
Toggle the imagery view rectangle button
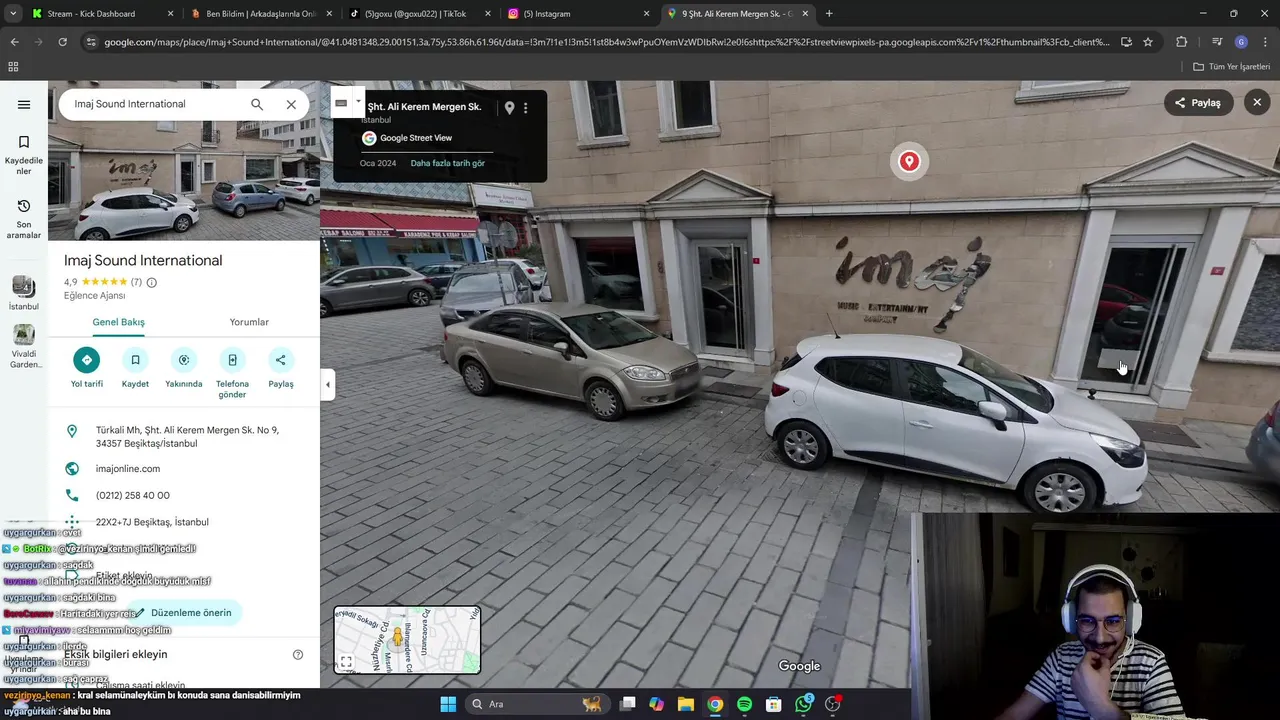(x=341, y=103)
